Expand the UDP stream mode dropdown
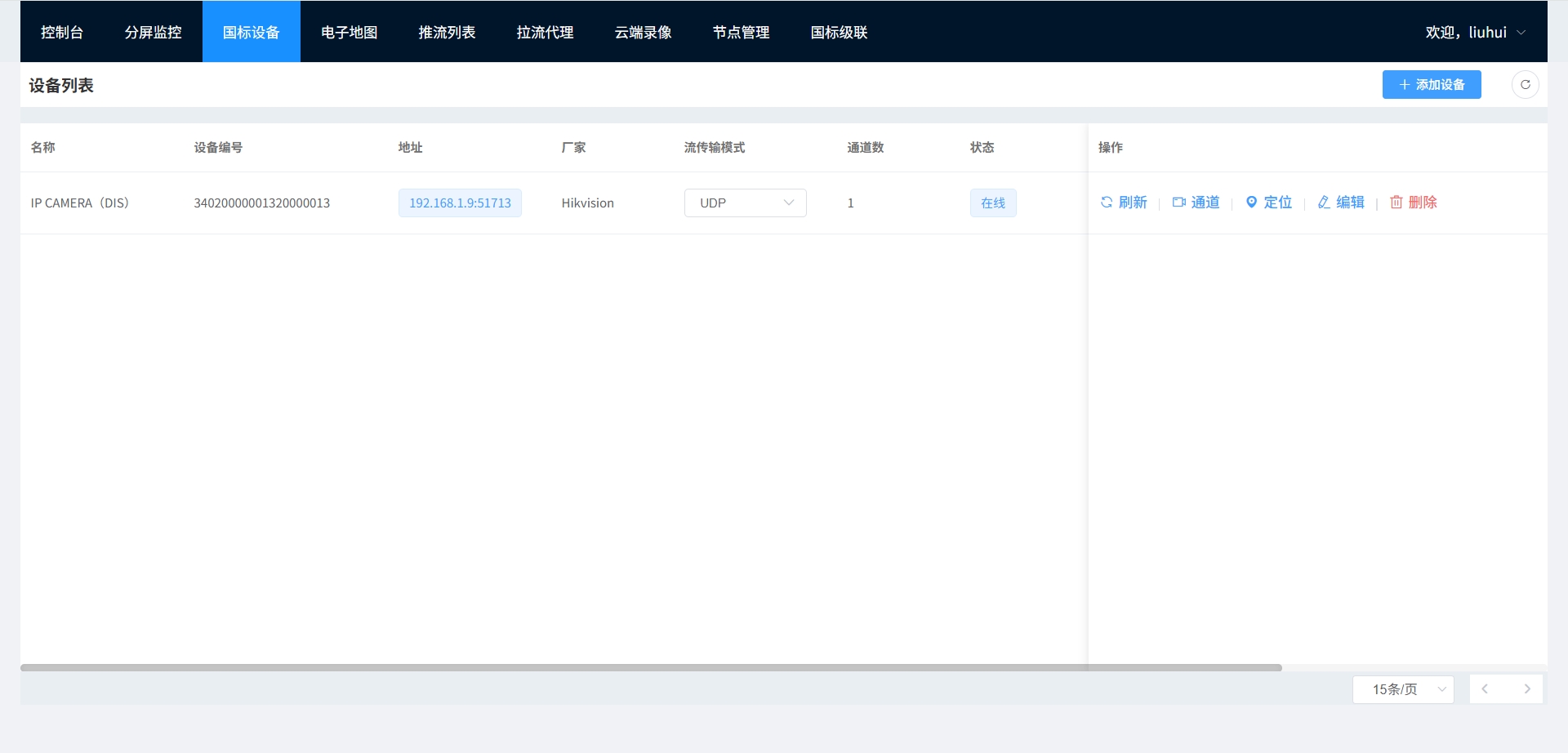 (x=745, y=203)
